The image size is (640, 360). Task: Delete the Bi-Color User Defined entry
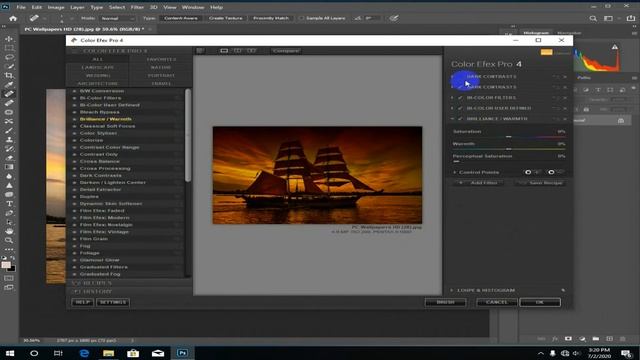point(565,108)
